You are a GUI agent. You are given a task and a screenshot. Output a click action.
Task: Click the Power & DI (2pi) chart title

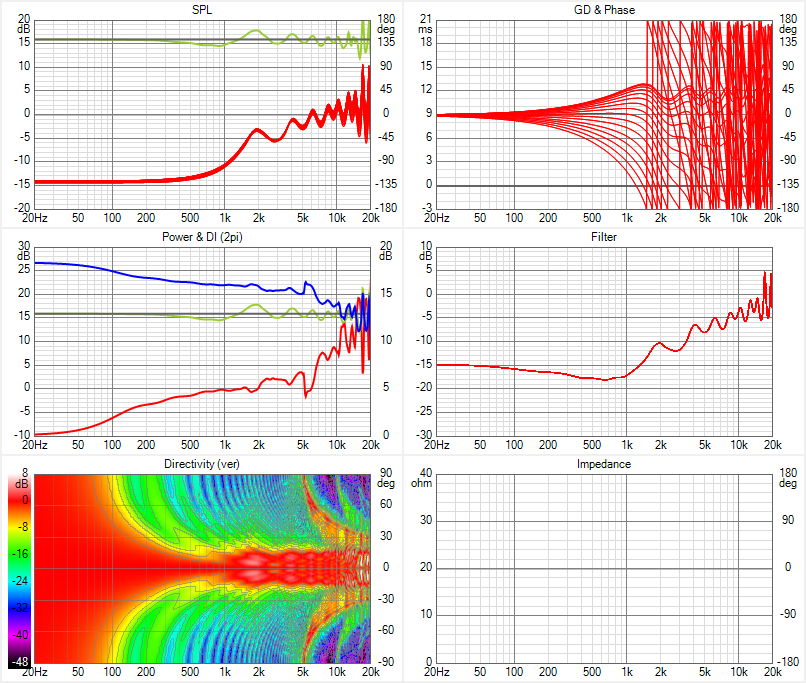(202, 237)
